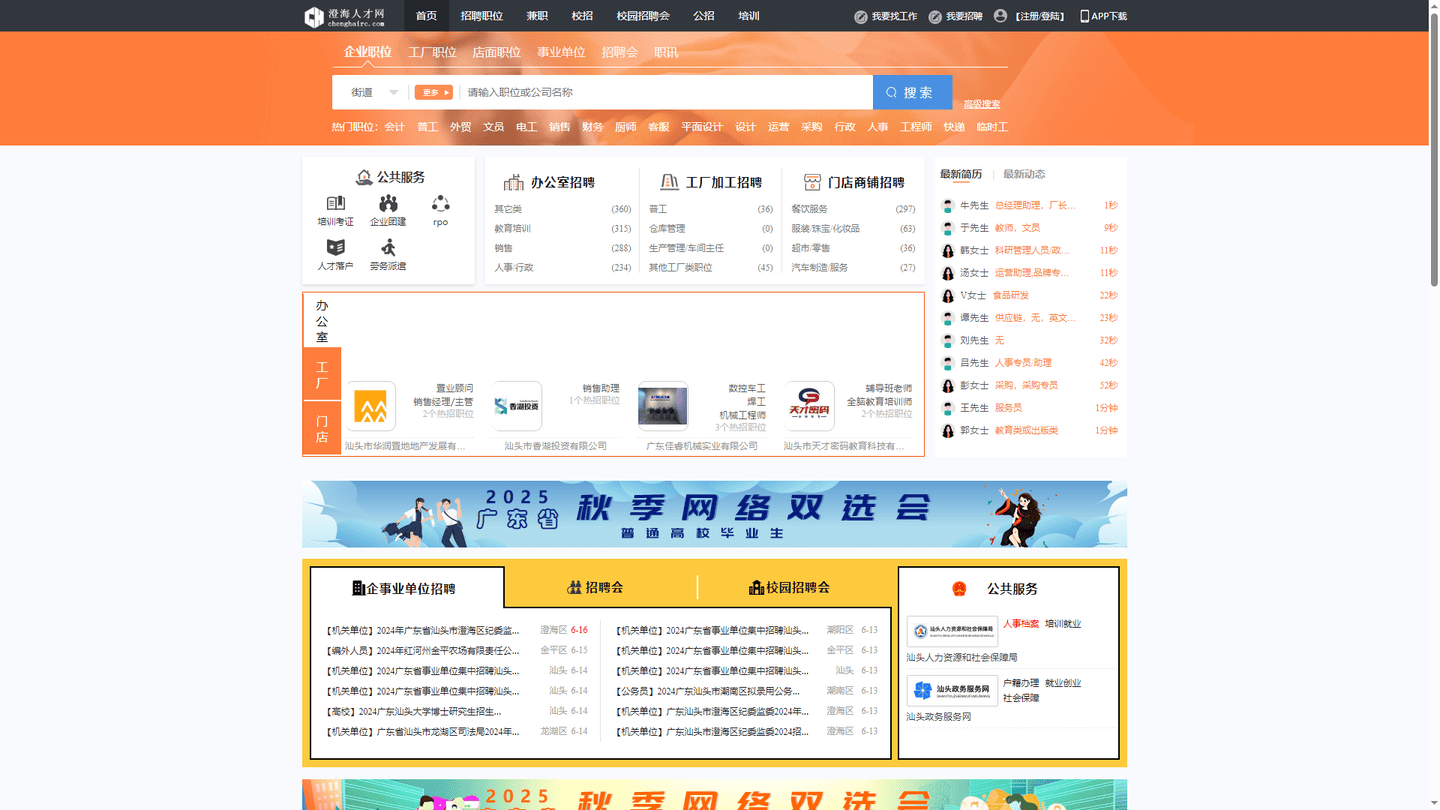Expand the 街道 dropdown in the search bar

[374, 92]
